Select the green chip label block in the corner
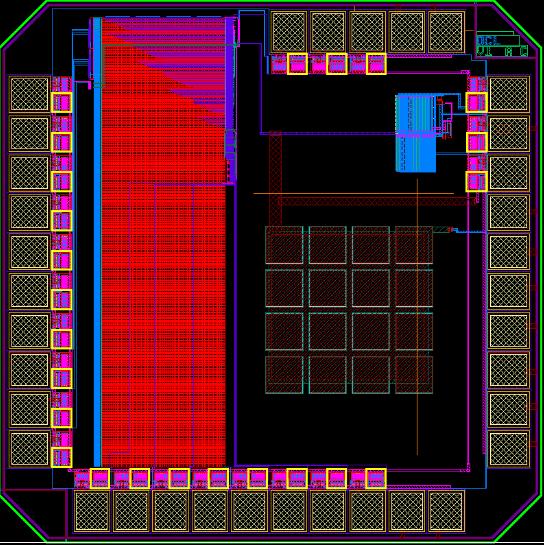544x545 pixels. (x=502, y=44)
